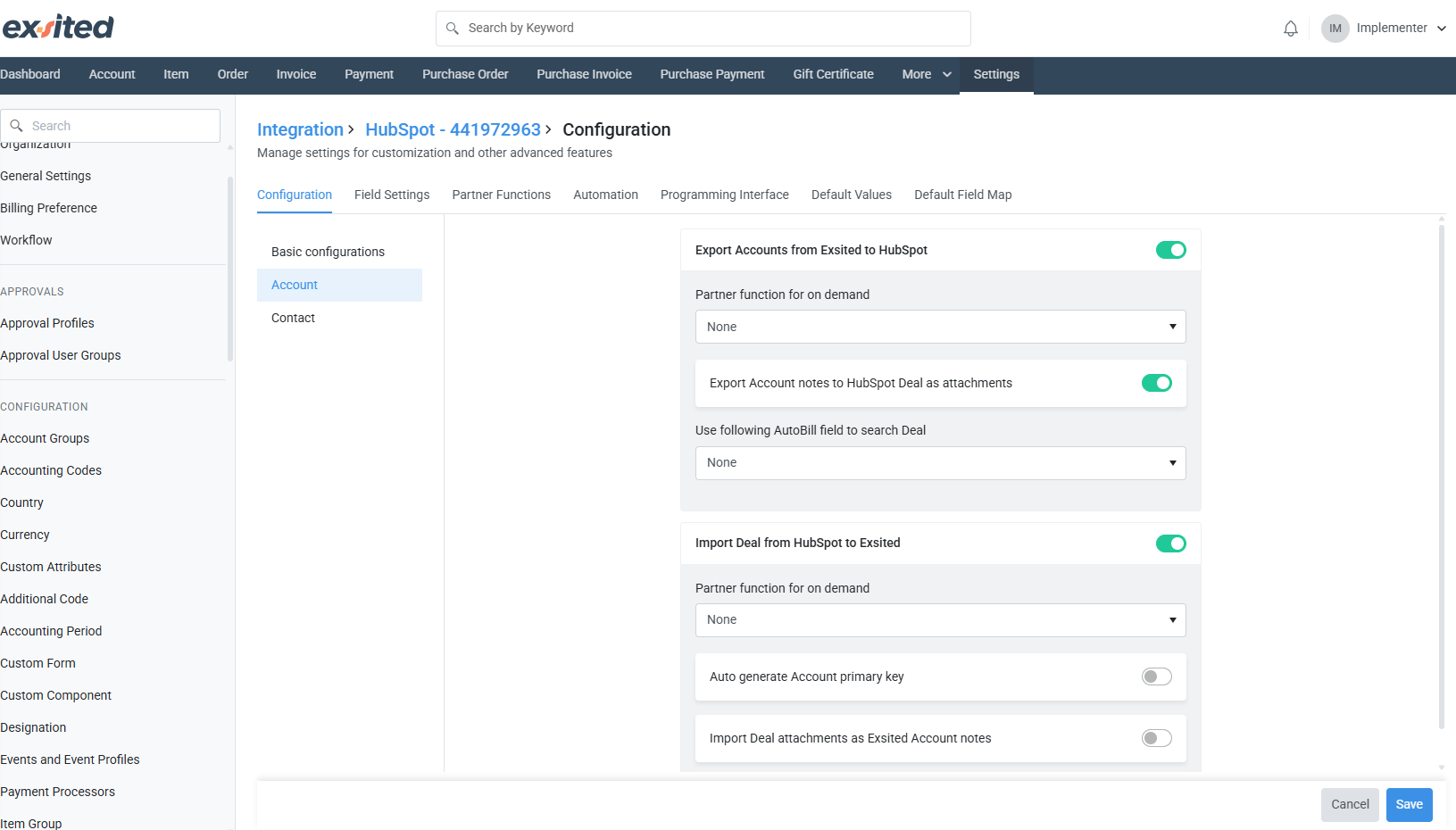The image size is (1456, 830).
Task: Click the configuration panel vertical scrollbar
Action: pos(1442,477)
